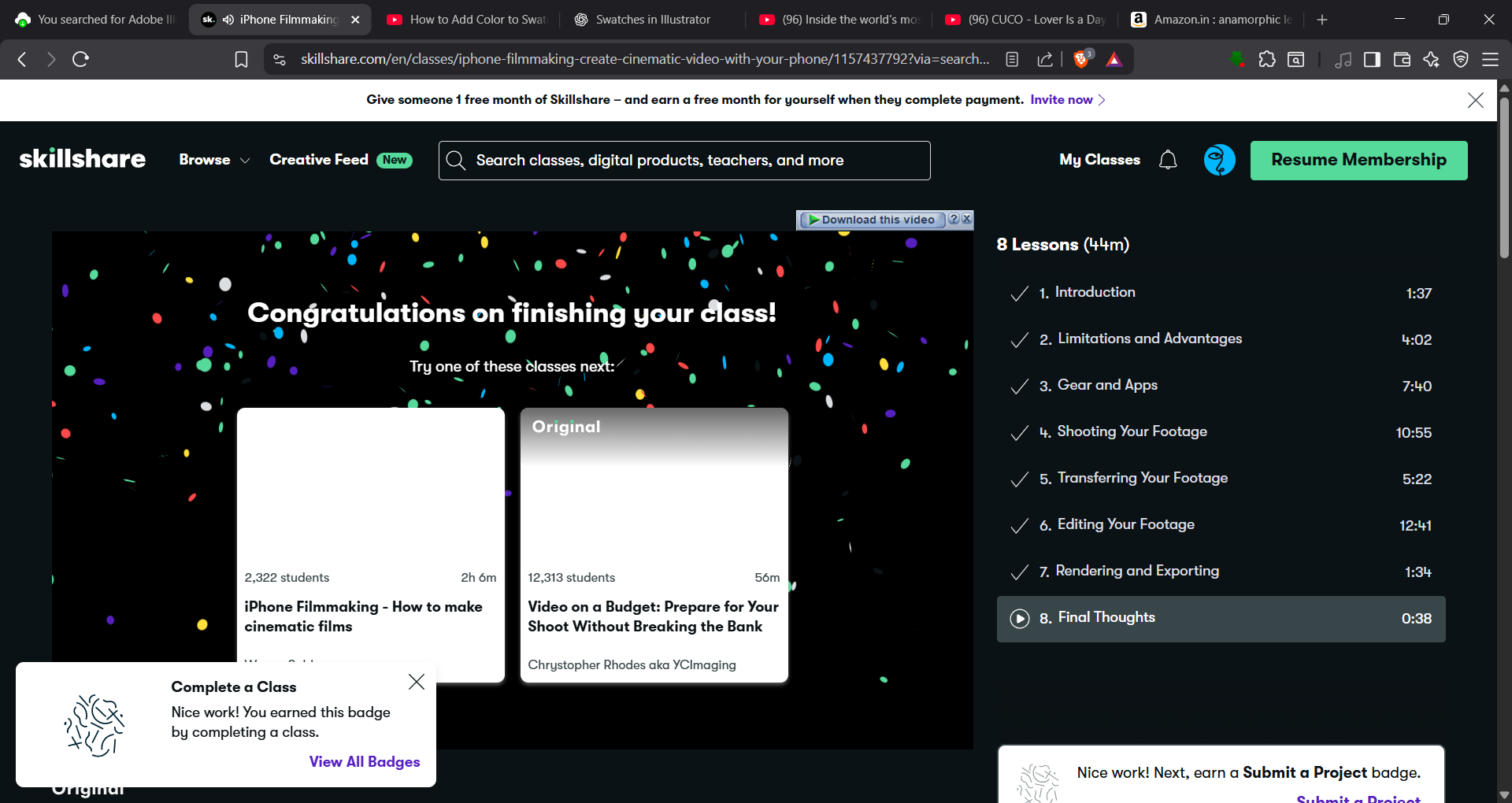The width and height of the screenshot is (1512, 803).
Task: Click the search classes input field
Action: click(684, 161)
